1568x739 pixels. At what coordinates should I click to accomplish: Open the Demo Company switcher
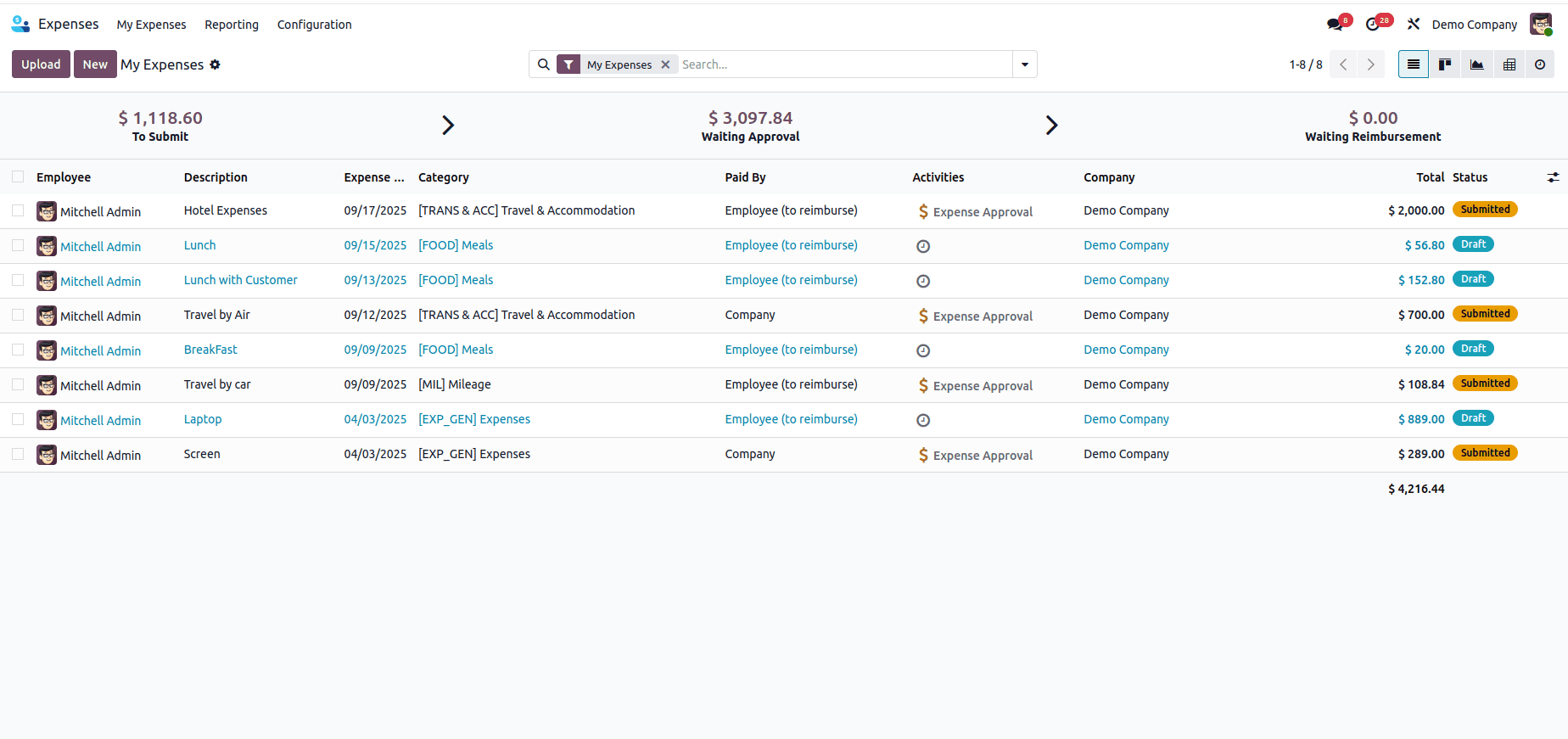(x=1475, y=25)
